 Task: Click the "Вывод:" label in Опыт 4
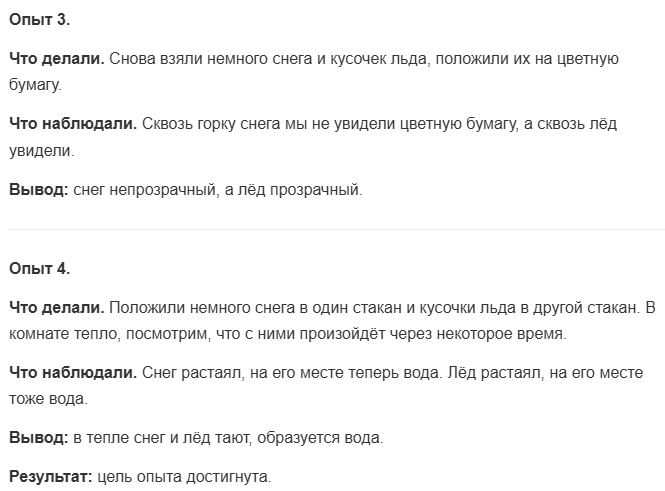click(x=38, y=437)
